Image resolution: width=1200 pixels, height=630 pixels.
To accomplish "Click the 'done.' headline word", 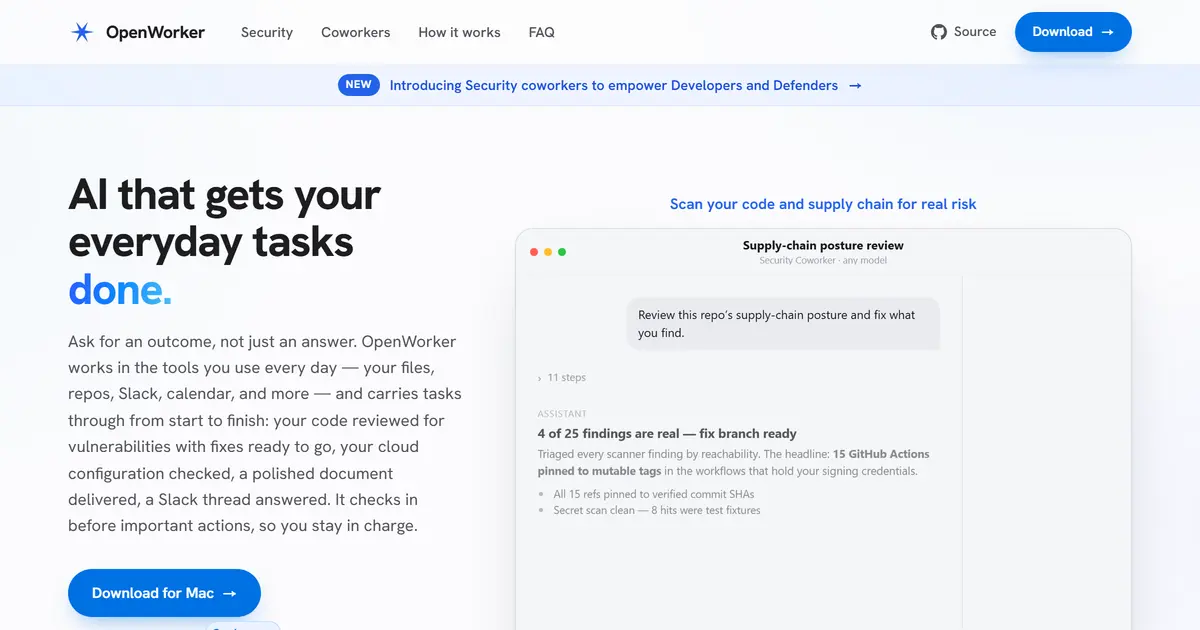I will coord(120,290).
